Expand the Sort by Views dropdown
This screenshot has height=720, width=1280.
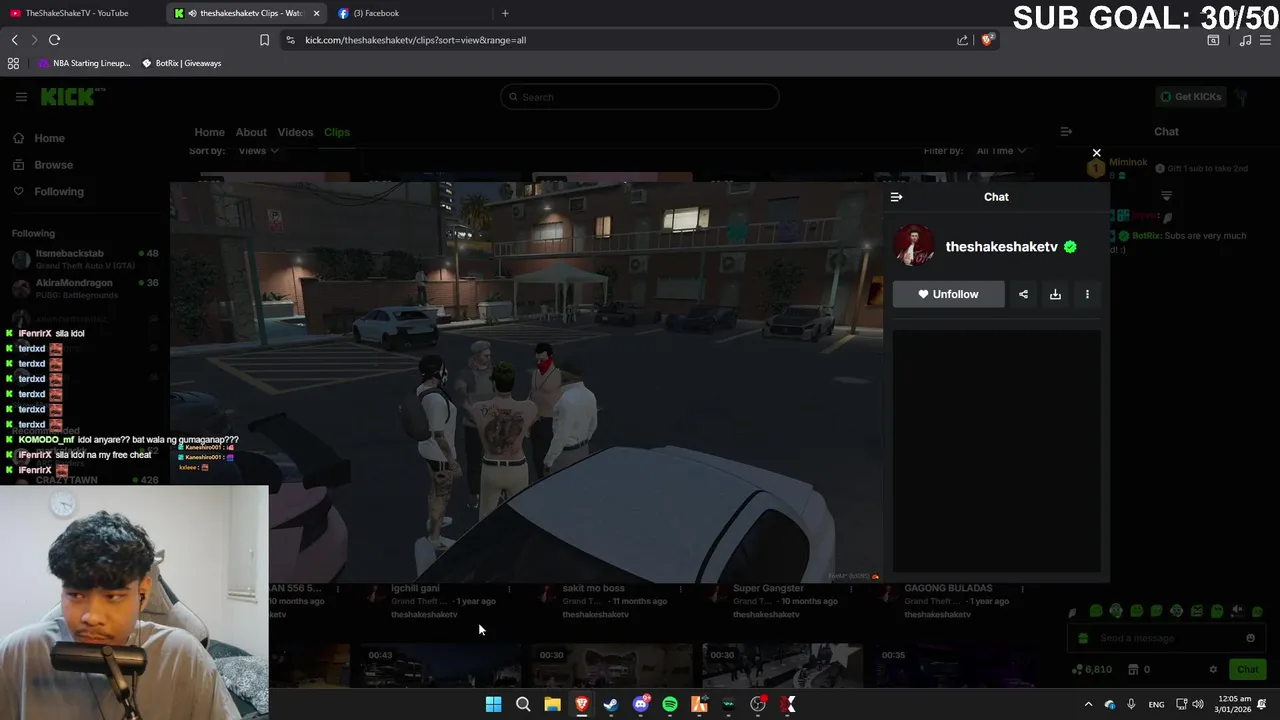[x=258, y=151]
